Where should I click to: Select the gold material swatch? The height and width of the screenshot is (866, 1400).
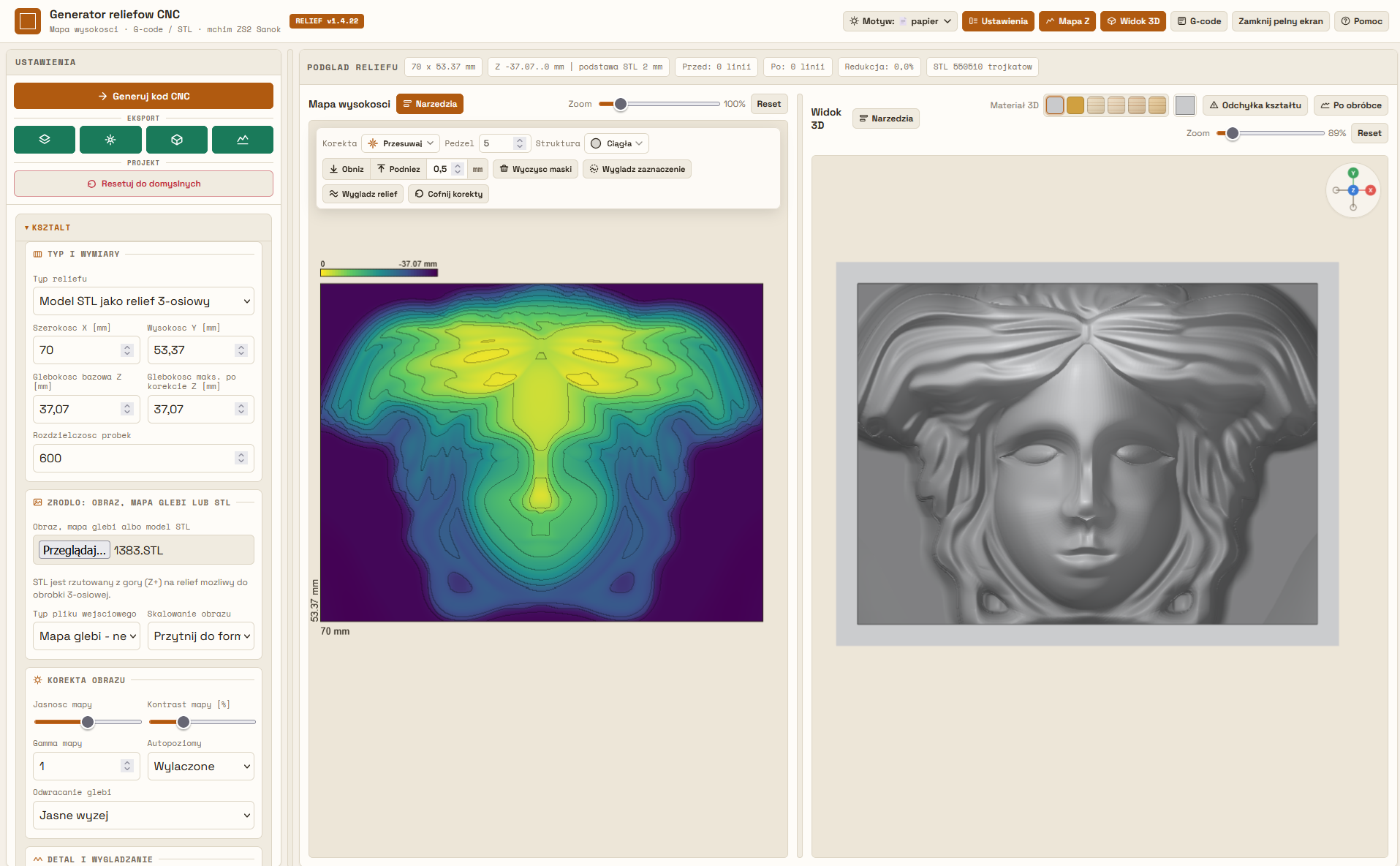coord(1075,105)
